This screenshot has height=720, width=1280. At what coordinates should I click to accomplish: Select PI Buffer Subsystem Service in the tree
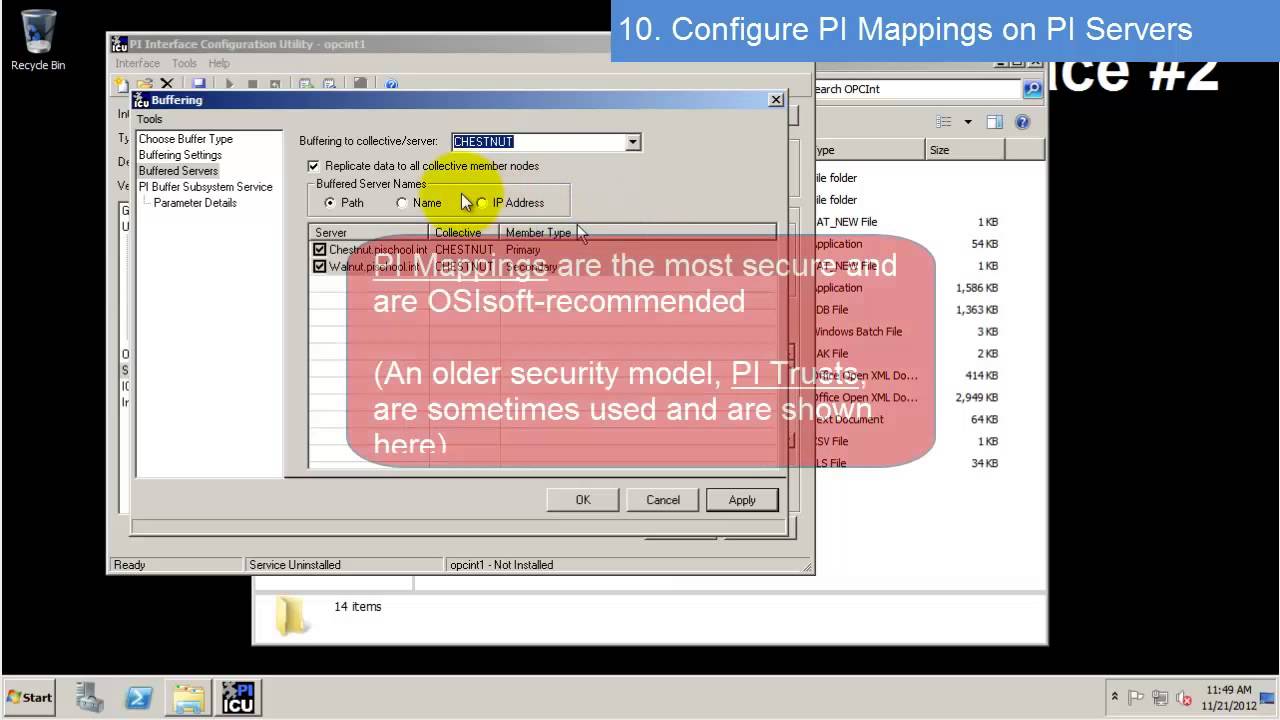coord(206,187)
